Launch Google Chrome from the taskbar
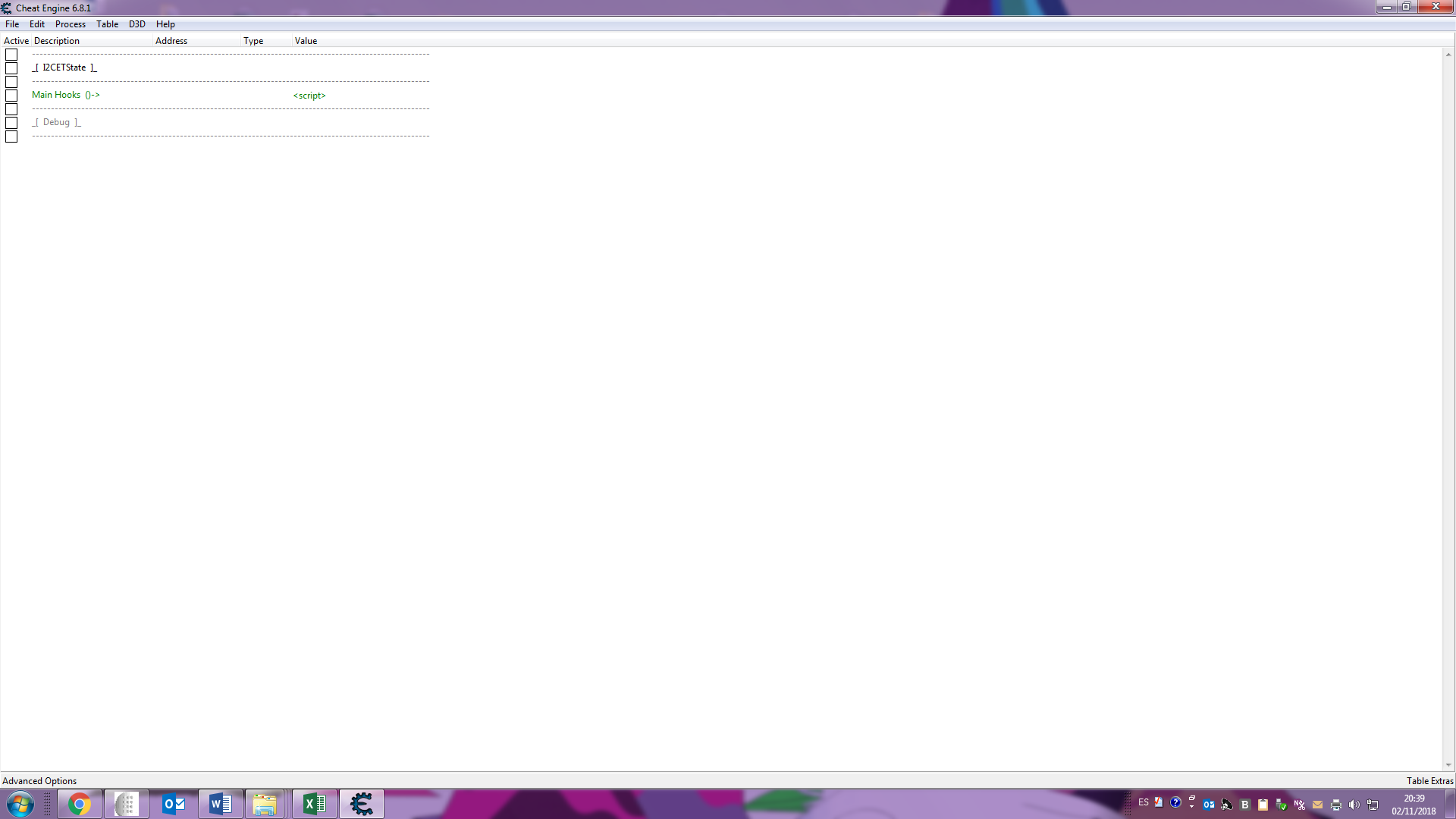1456x819 pixels. click(x=80, y=804)
